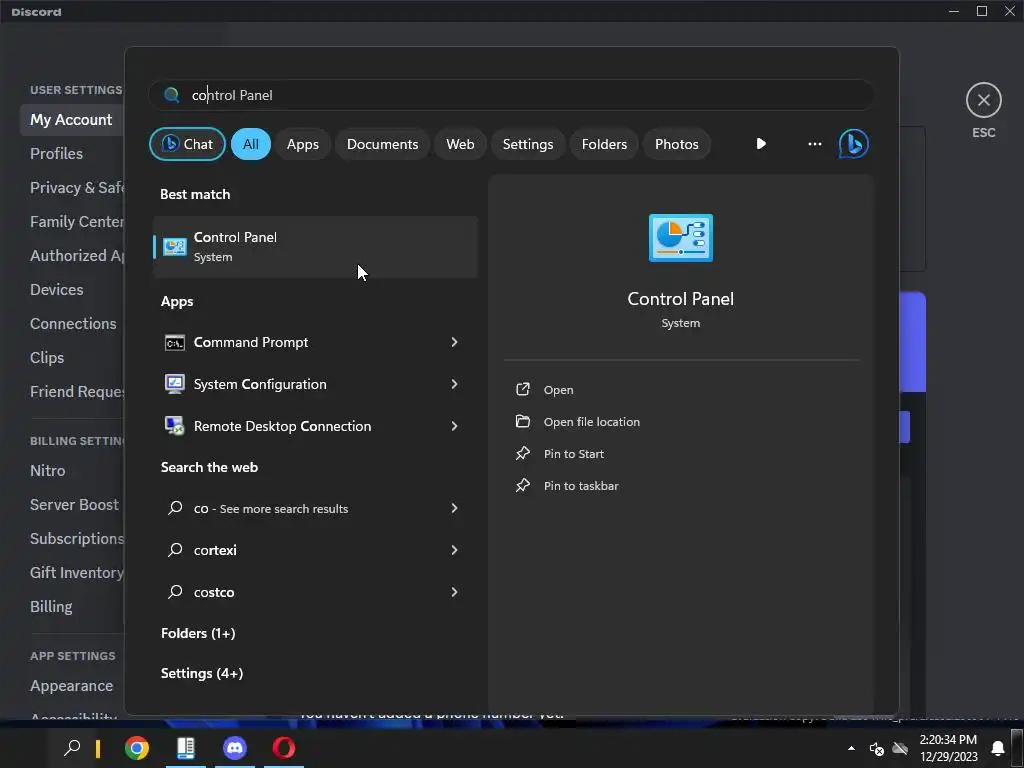Click the play arrow next to filter tabs
1024x768 pixels.
pos(761,144)
